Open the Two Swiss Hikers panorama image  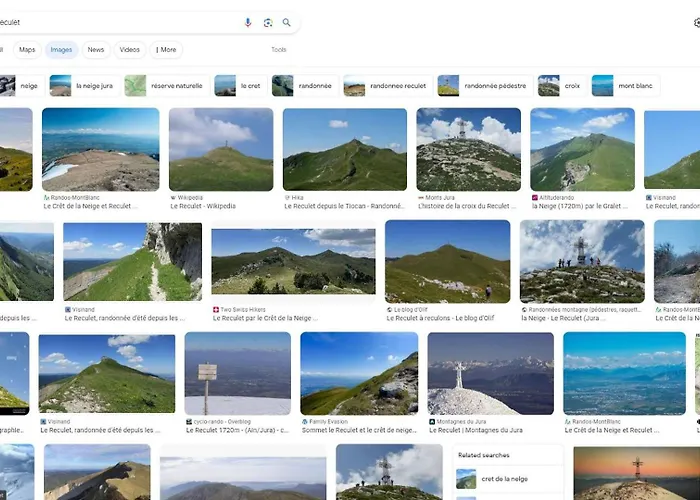(293, 262)
